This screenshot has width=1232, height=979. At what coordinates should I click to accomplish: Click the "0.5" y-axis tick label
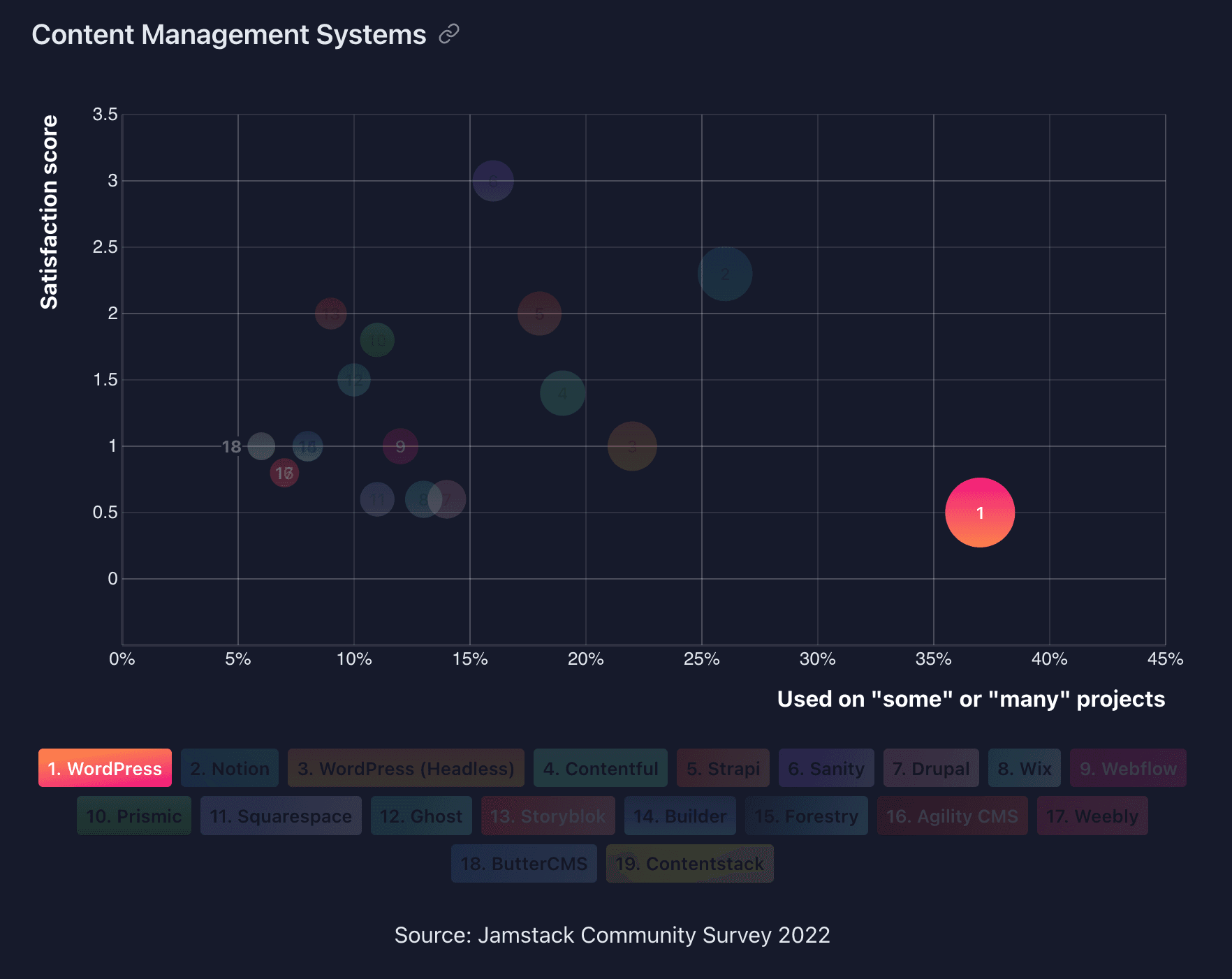105,513
